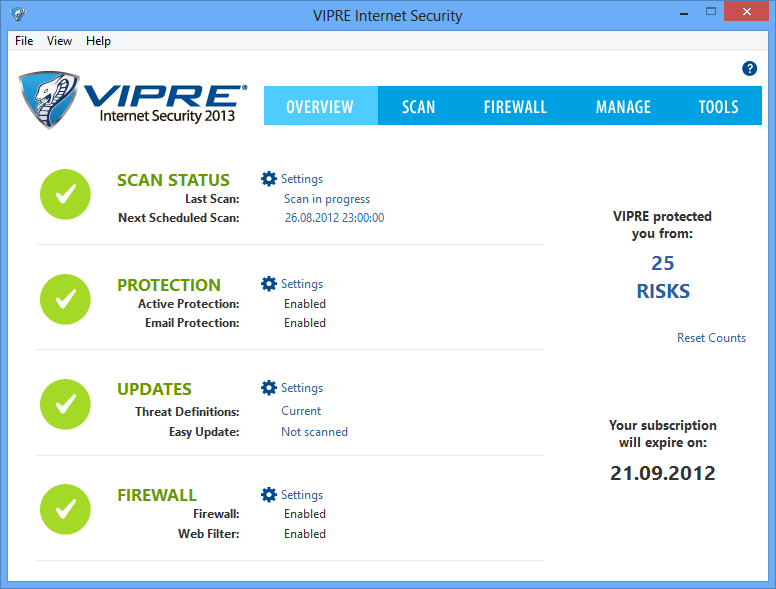Click the green FIREWALL section heading

[157, 495]
